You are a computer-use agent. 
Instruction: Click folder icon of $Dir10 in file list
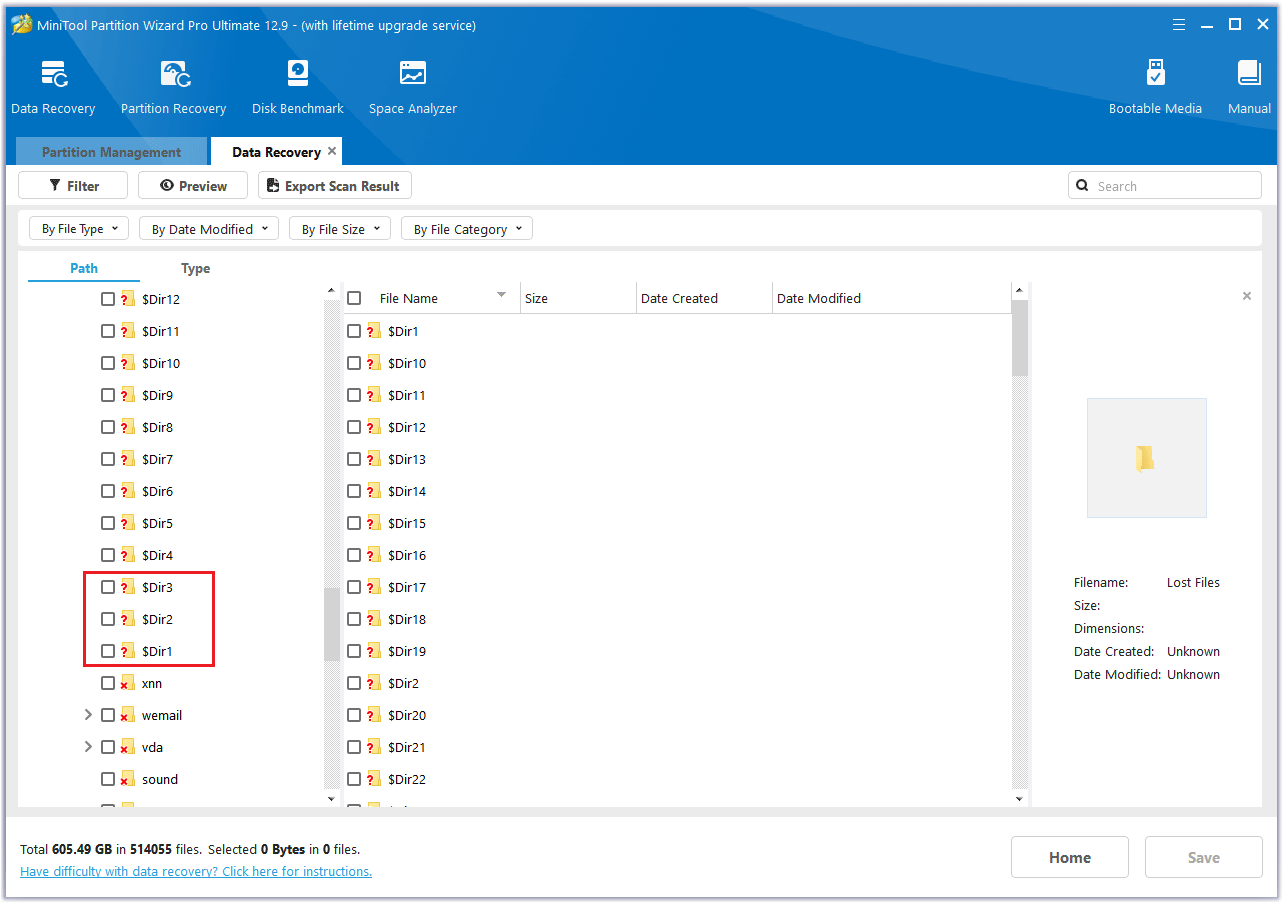click(374, 363)
